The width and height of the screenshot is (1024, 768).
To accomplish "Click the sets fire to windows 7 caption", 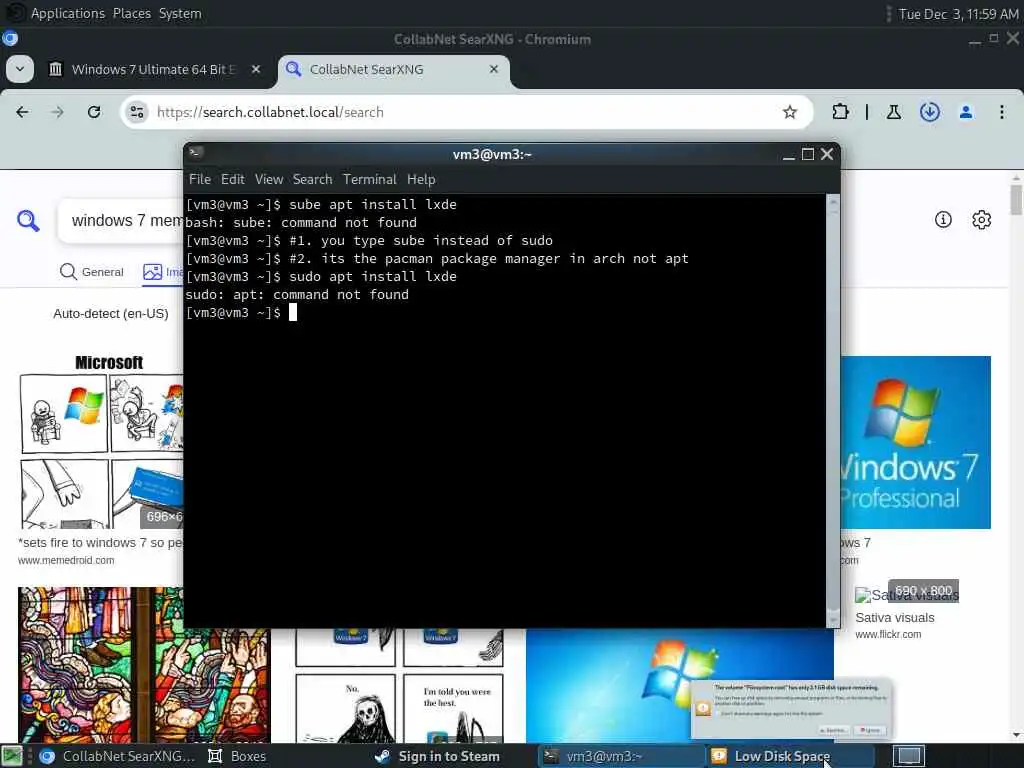I will pyautogui.click(x=101, y=543).
